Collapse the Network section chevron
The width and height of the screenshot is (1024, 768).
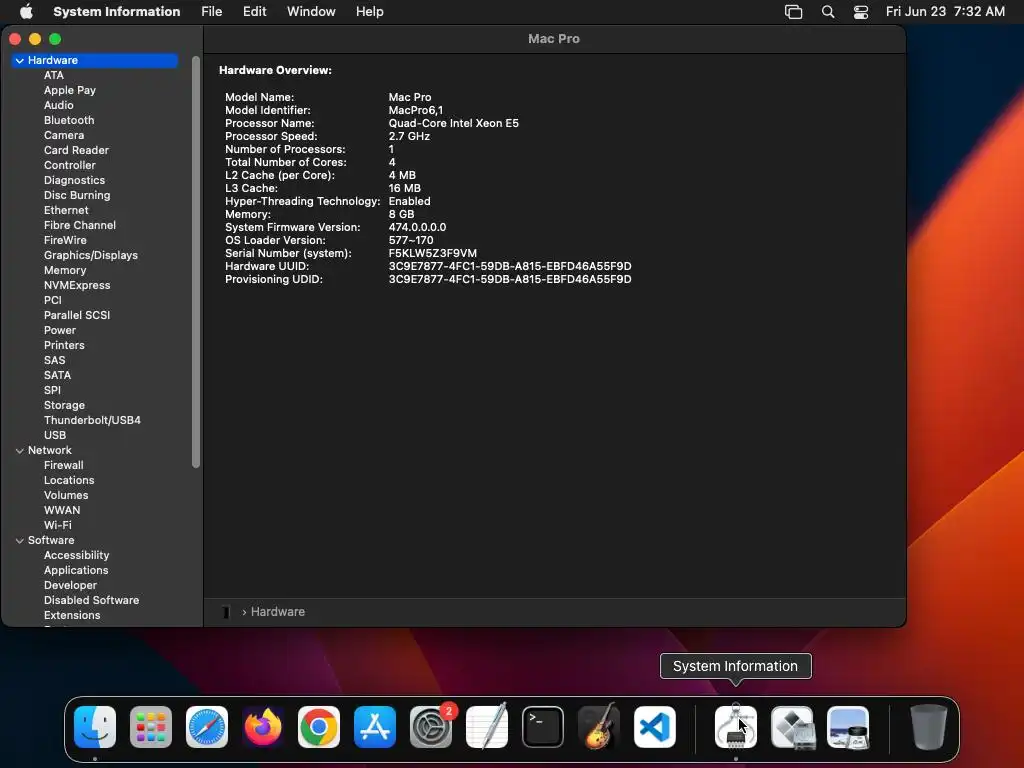point(20,451)
